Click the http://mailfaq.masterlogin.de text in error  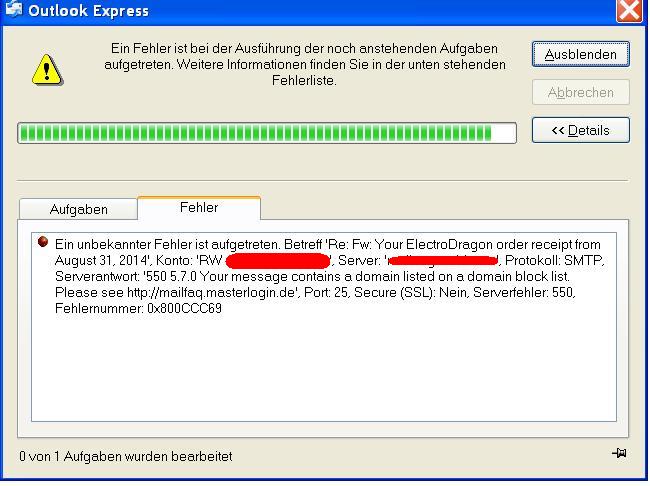[211, 292]
